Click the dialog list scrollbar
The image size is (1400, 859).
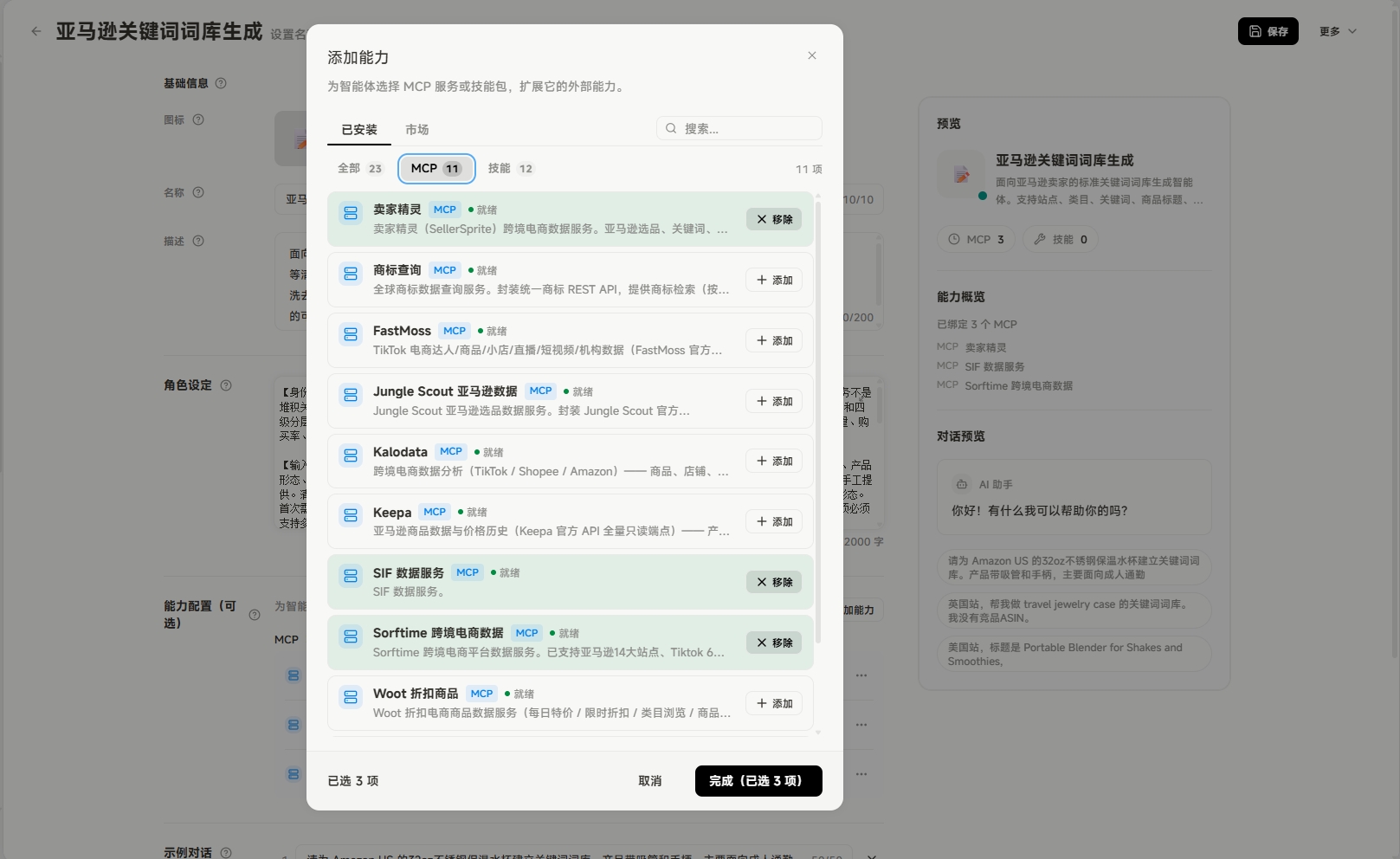click(x=818, y=424)
